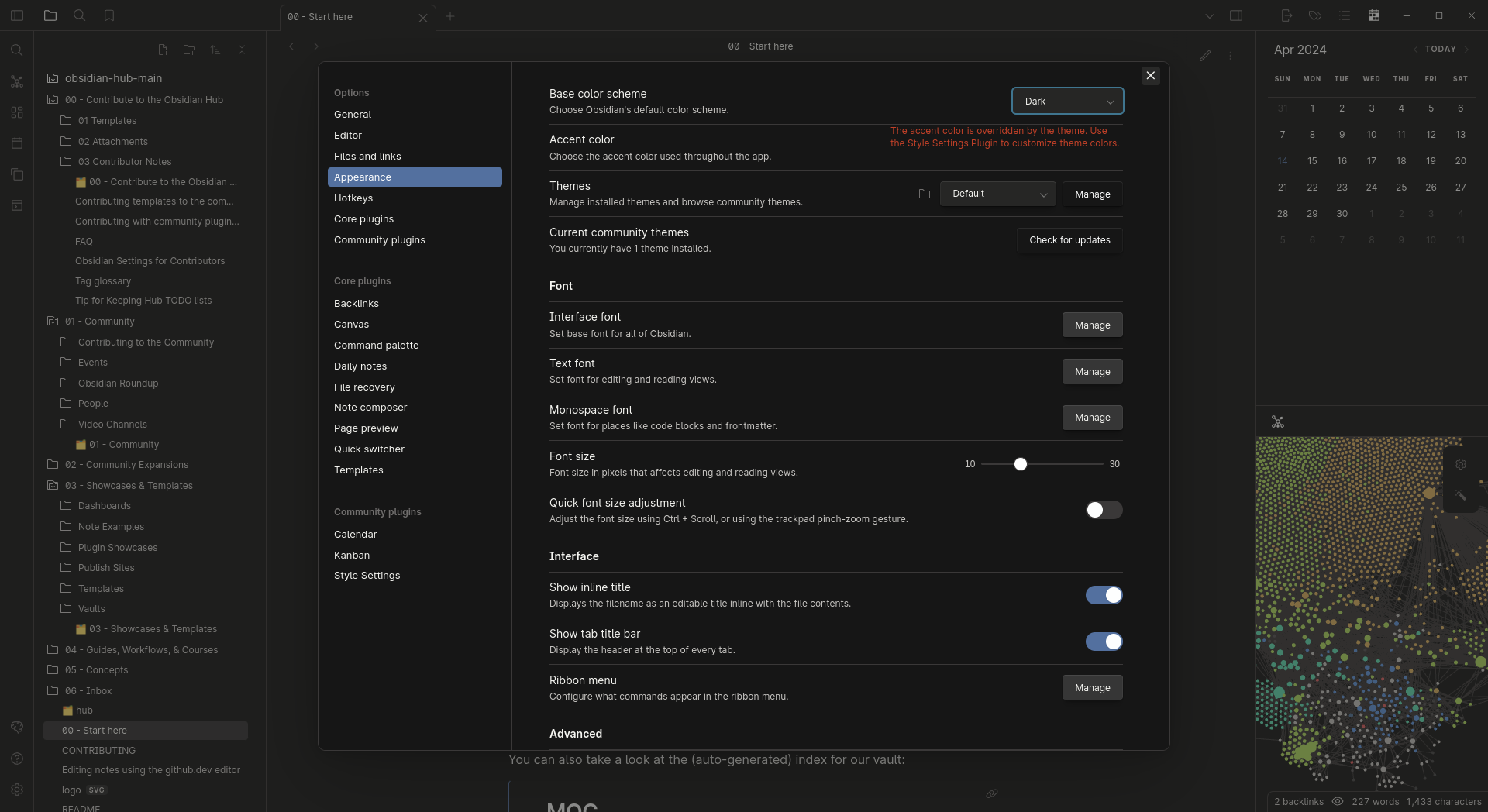The height and width of the screenshot is (812, 1488).
Task: Switch to the calendar panel icon
Action: [x=1374, y=15]
